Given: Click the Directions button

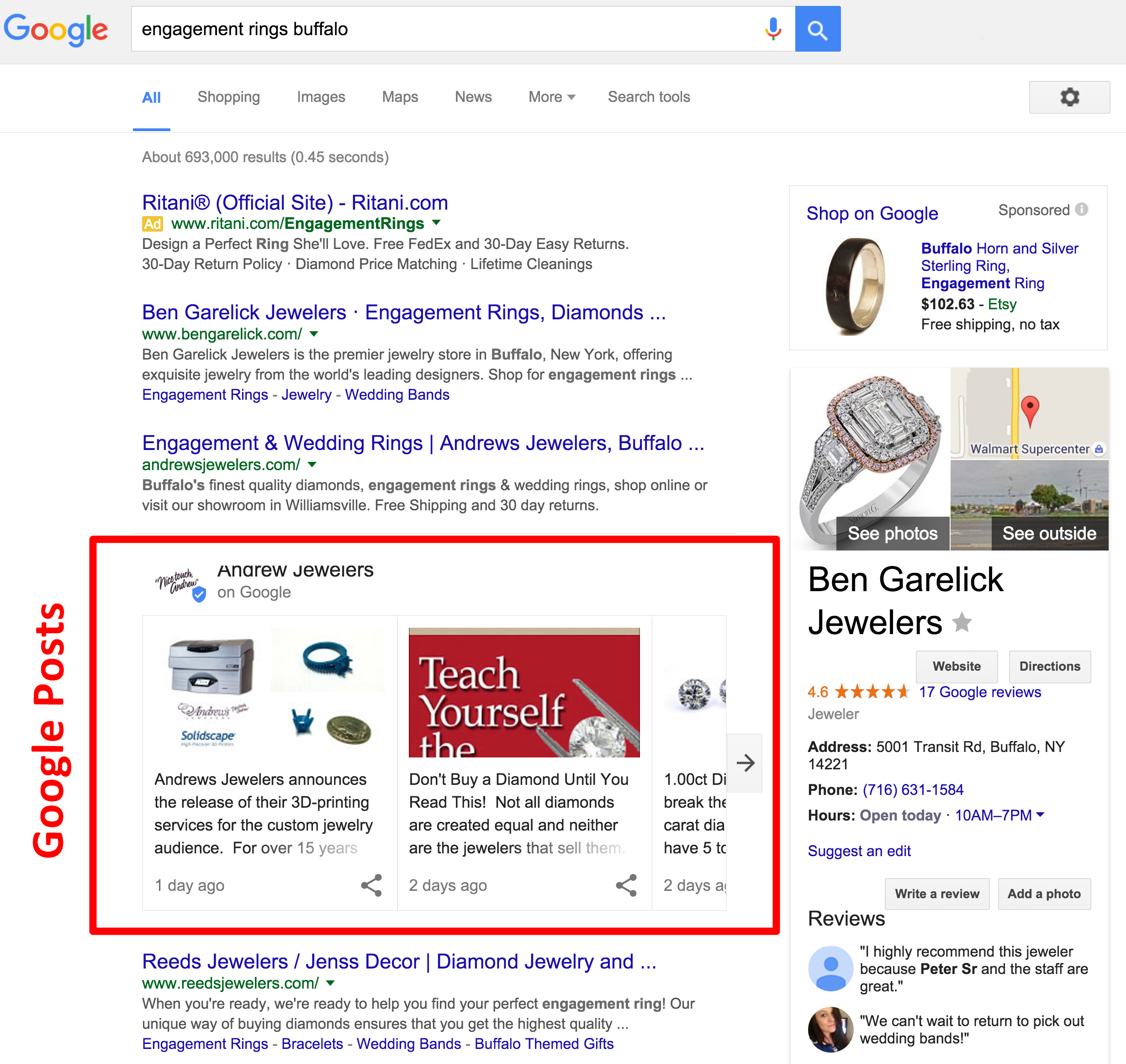Looking at the screenshot, I should (1049, 667).
